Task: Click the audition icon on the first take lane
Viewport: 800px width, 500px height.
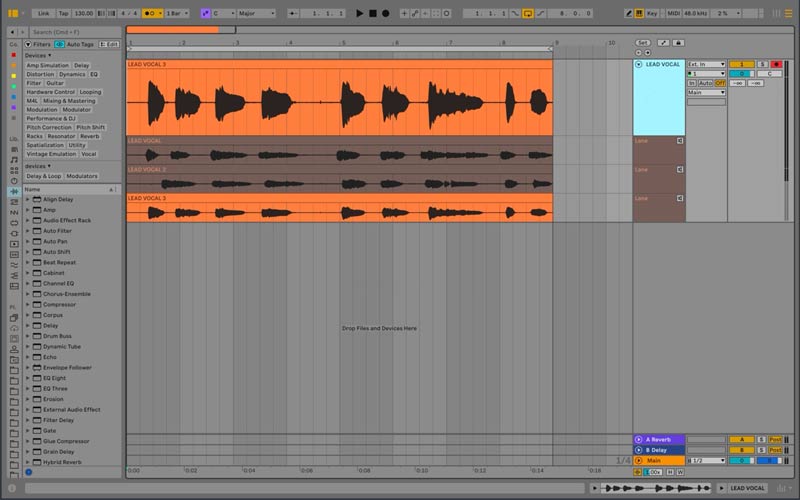Action: point(680,141)
